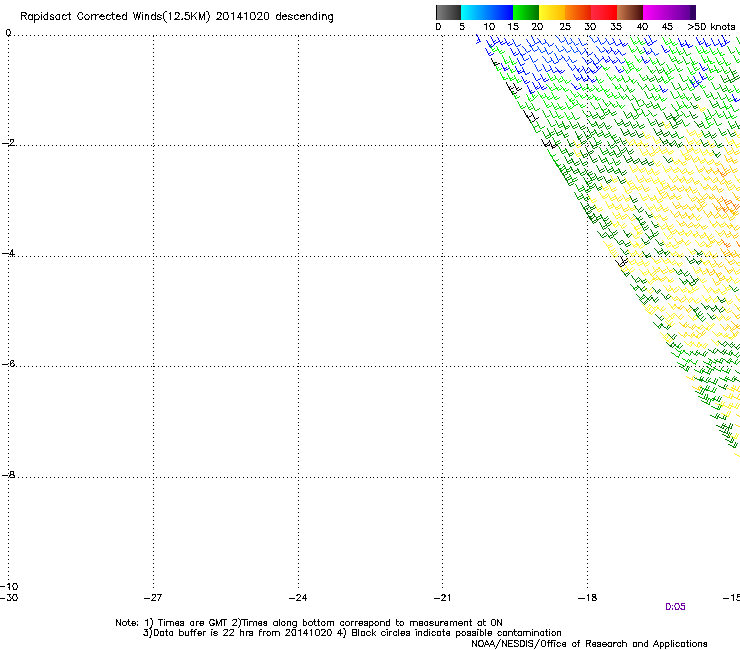Click the latitude label '-8'
Viewport: 740px width, 650px height.
point(9,475)
